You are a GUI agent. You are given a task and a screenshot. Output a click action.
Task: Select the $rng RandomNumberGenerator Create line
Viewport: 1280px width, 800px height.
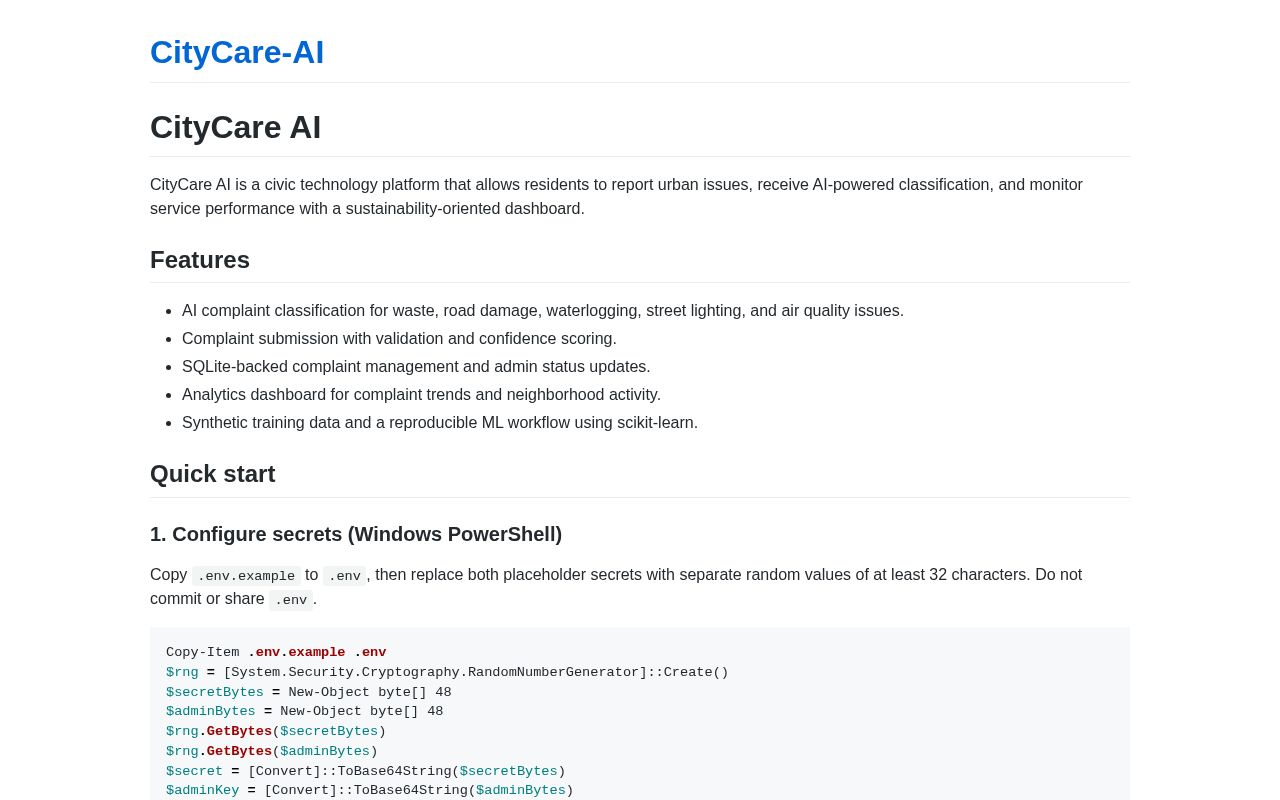[x=447, y=673]
